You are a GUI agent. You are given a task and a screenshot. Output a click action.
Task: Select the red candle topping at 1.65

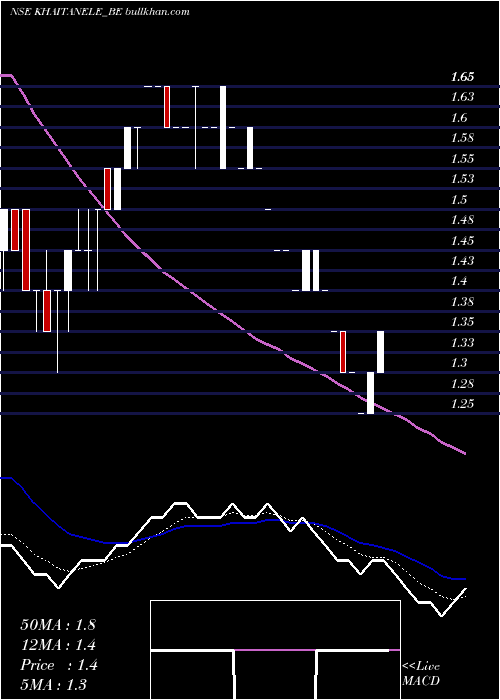(x=167, y=107)
